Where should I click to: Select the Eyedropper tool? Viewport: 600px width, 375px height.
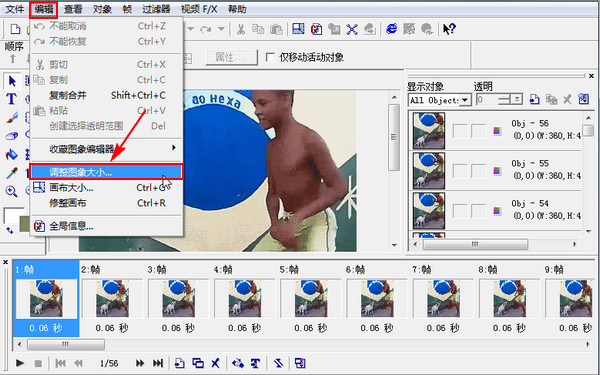click(11, 173)
